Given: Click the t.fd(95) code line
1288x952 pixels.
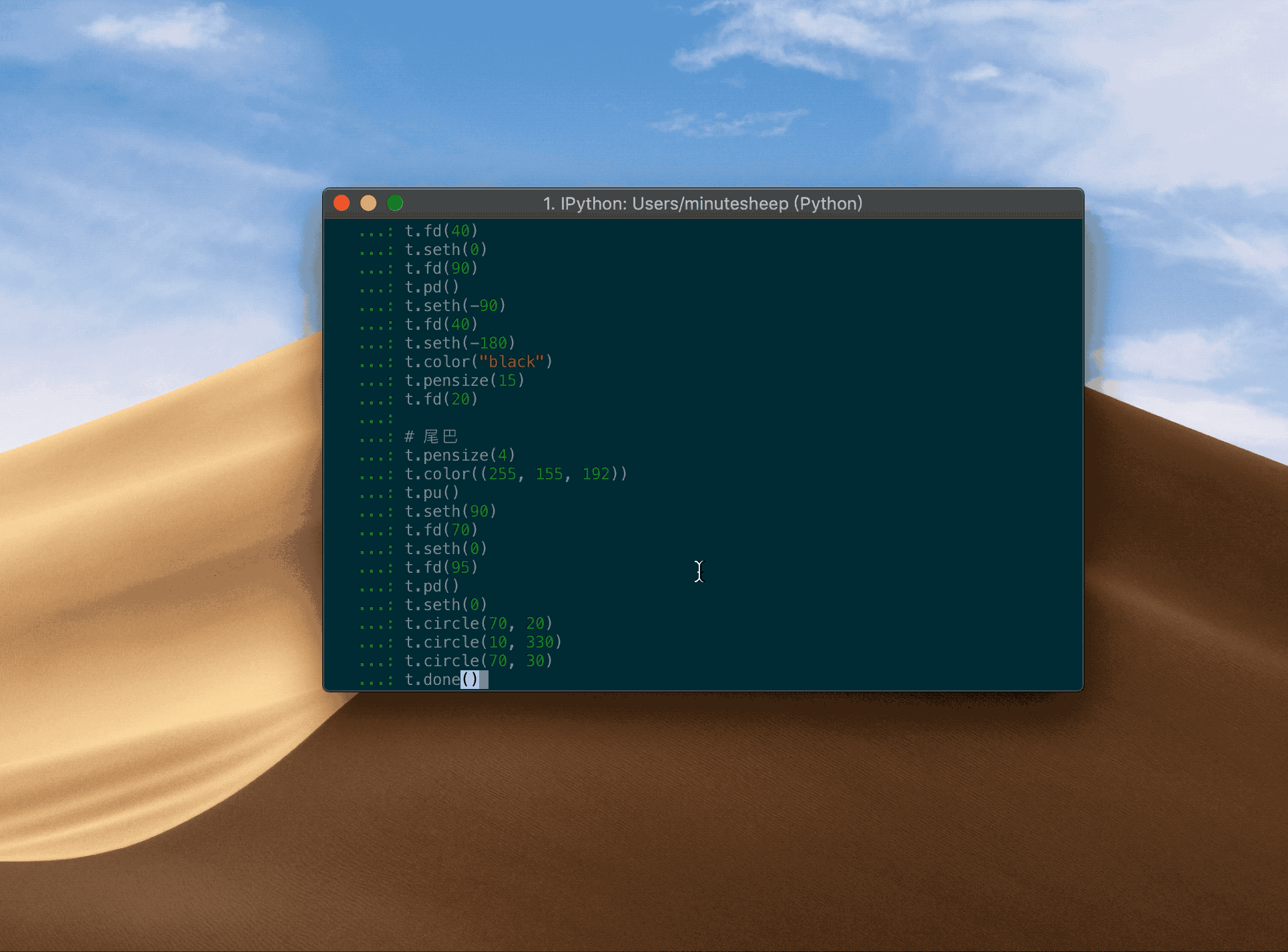Looking at the screenshot, I should tap(441, 567).
